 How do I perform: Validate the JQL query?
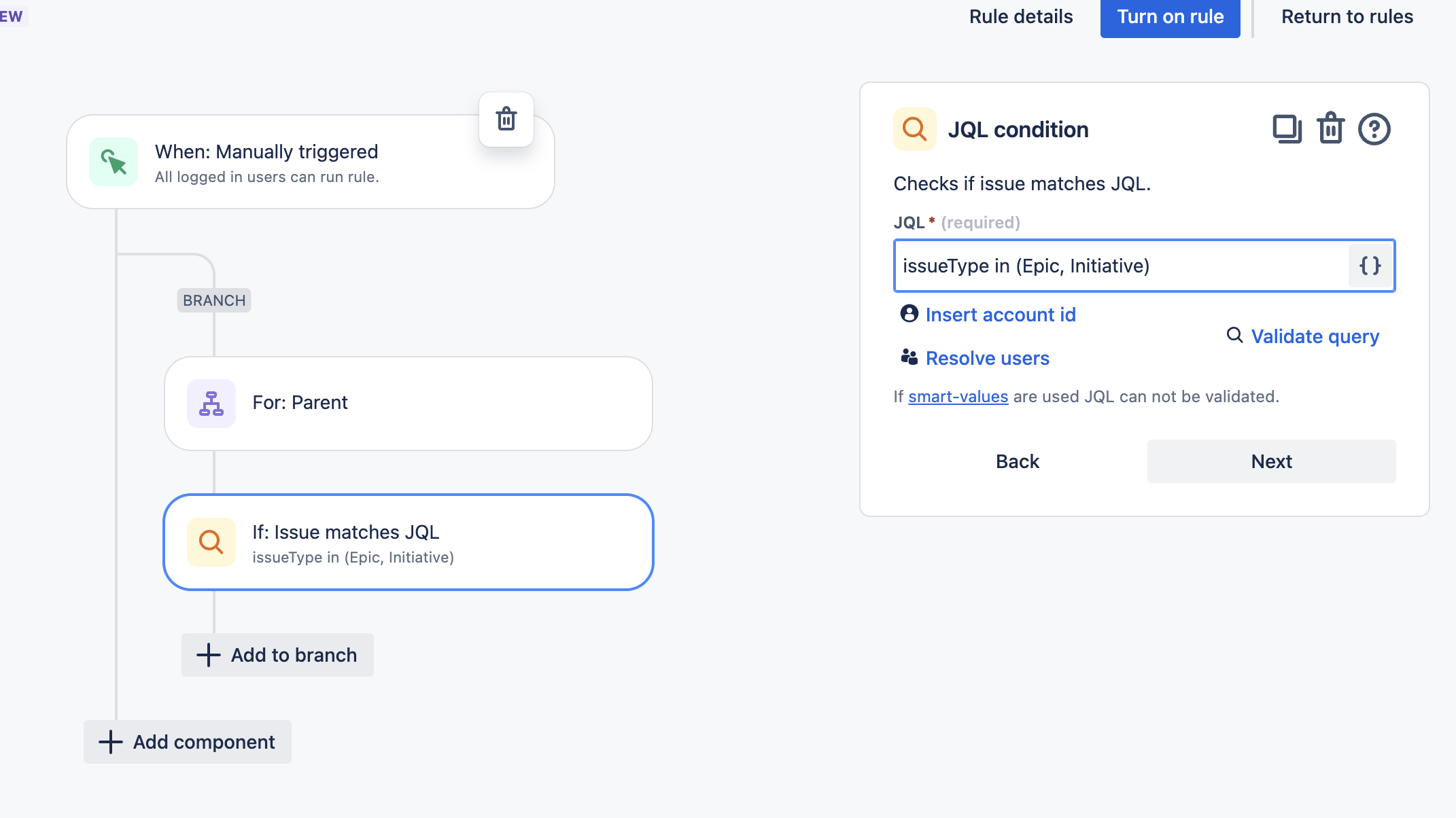coord(1315,336)
